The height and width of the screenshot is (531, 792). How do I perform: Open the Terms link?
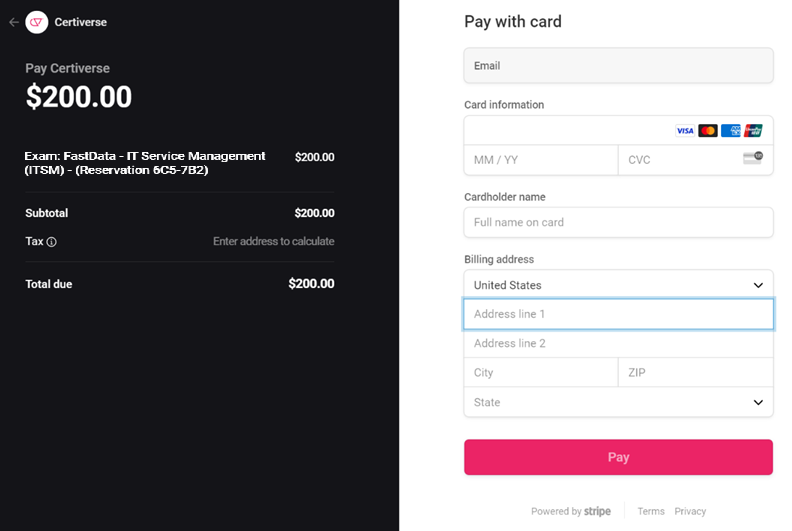click(x=651, y=511)
